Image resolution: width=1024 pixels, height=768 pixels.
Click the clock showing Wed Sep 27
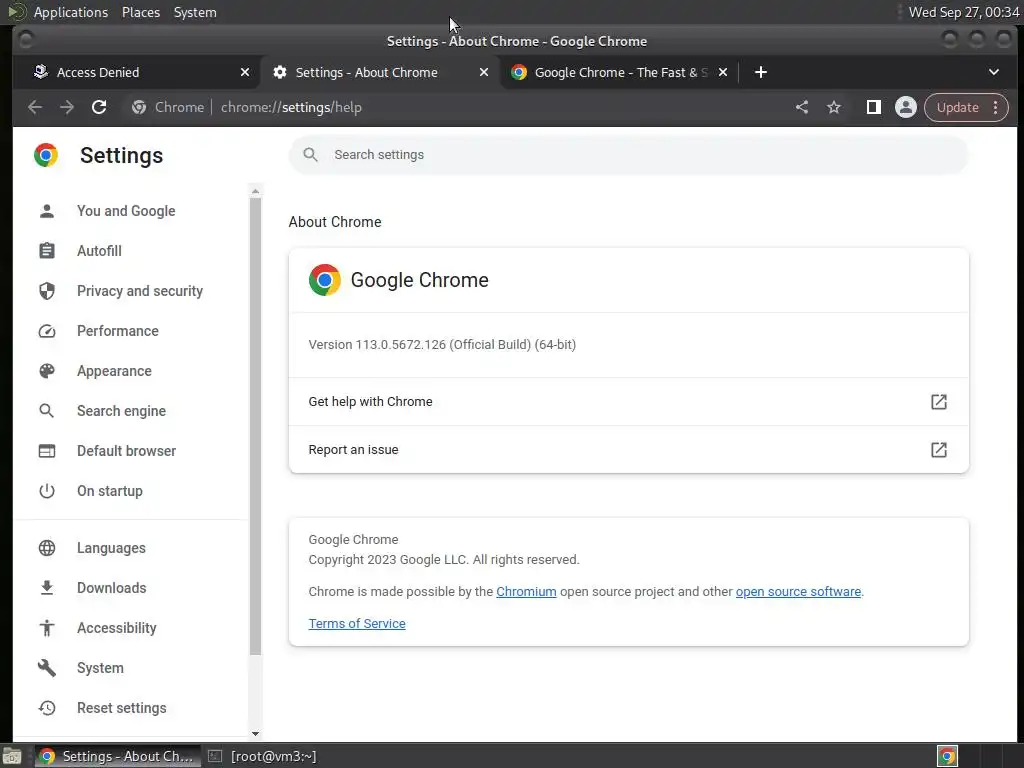pyautogui.click(x=963, y=12)
